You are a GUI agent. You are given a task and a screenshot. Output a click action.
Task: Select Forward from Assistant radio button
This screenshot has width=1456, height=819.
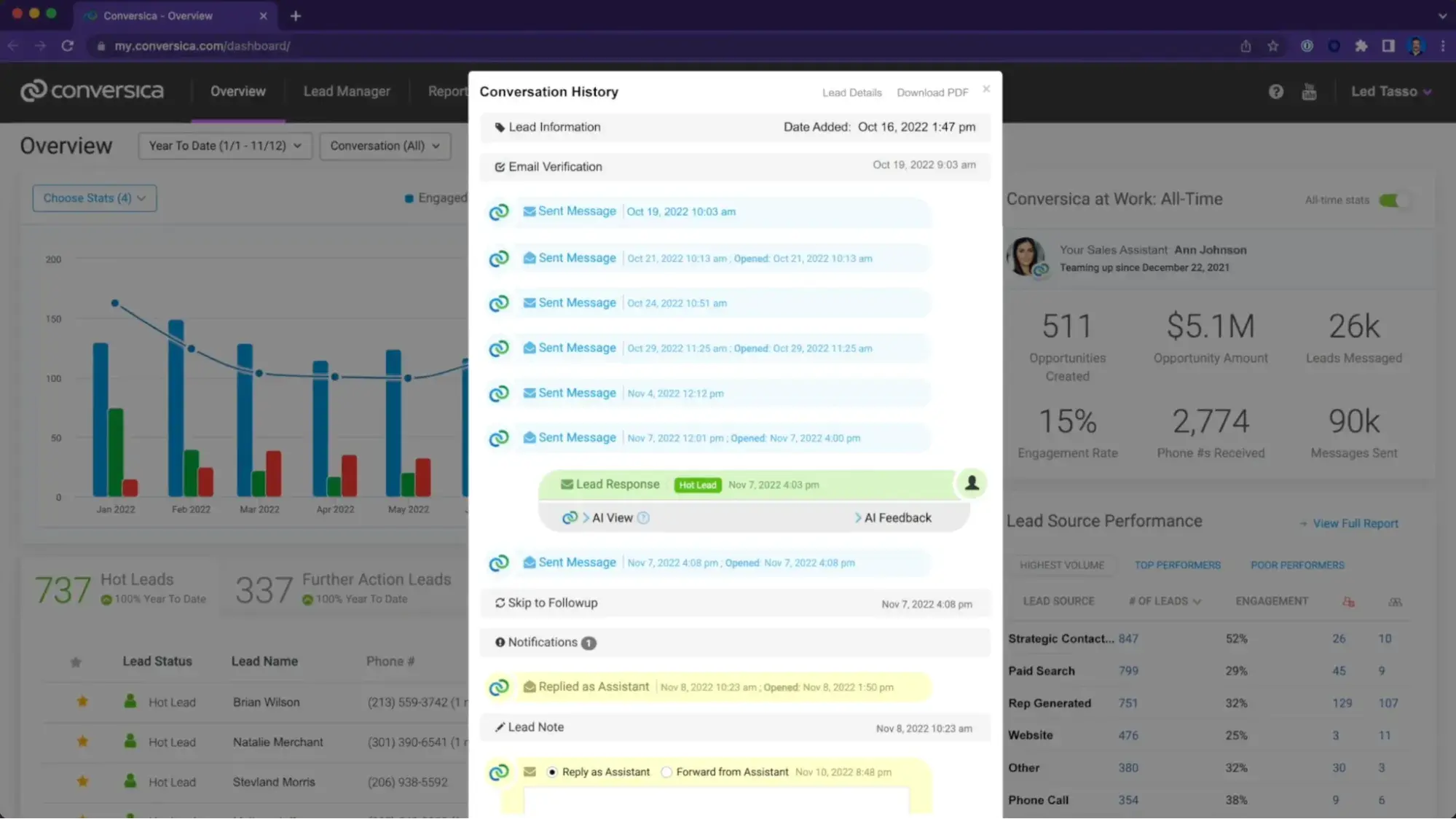point(665,771)
